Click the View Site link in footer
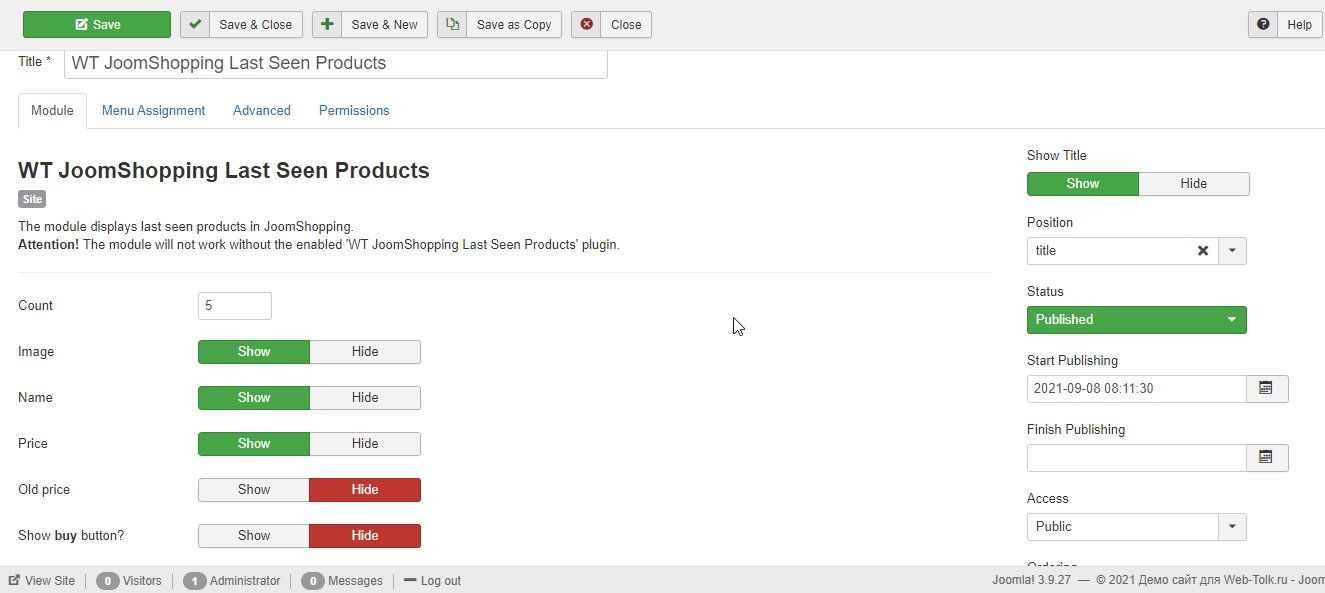Image resolution: width=1325 pixels, height=593 pixels. (42, 581)
